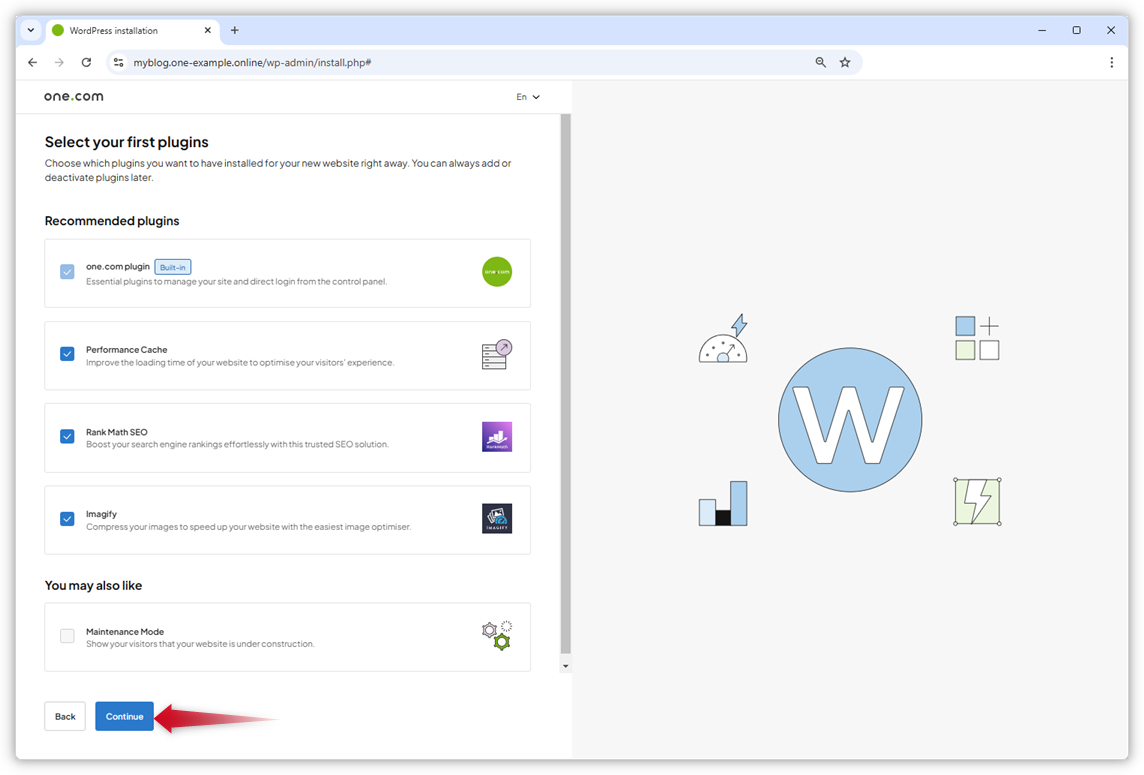Viewport: 1144px width, 775px height.
Task: Click the Rank Math SEO purple icon
Action: [x=497, y=436]
